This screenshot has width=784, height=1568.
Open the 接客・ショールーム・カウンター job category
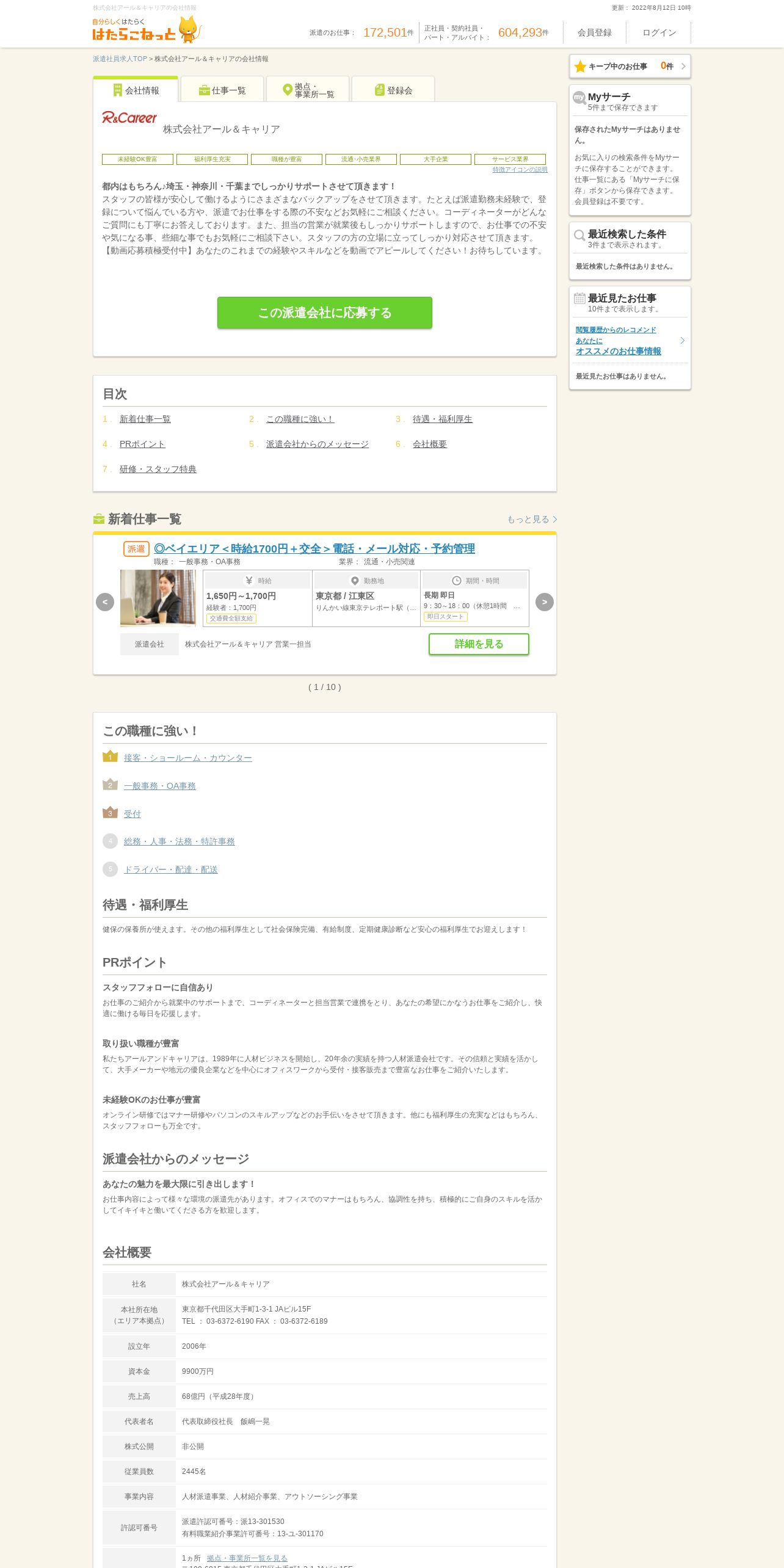(x=188, y=758)
